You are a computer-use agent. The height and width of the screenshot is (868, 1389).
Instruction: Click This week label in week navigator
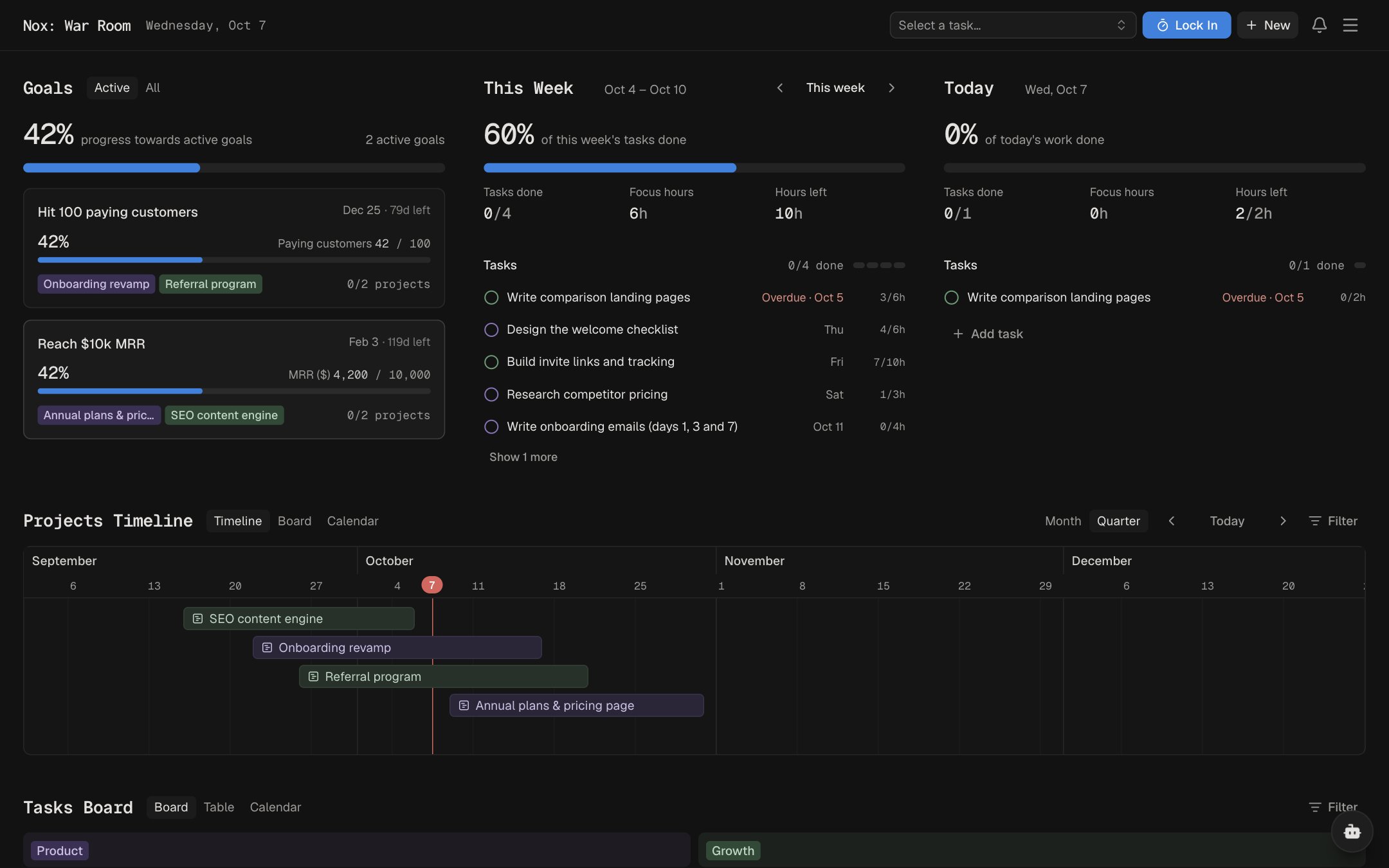click(835, 88)
